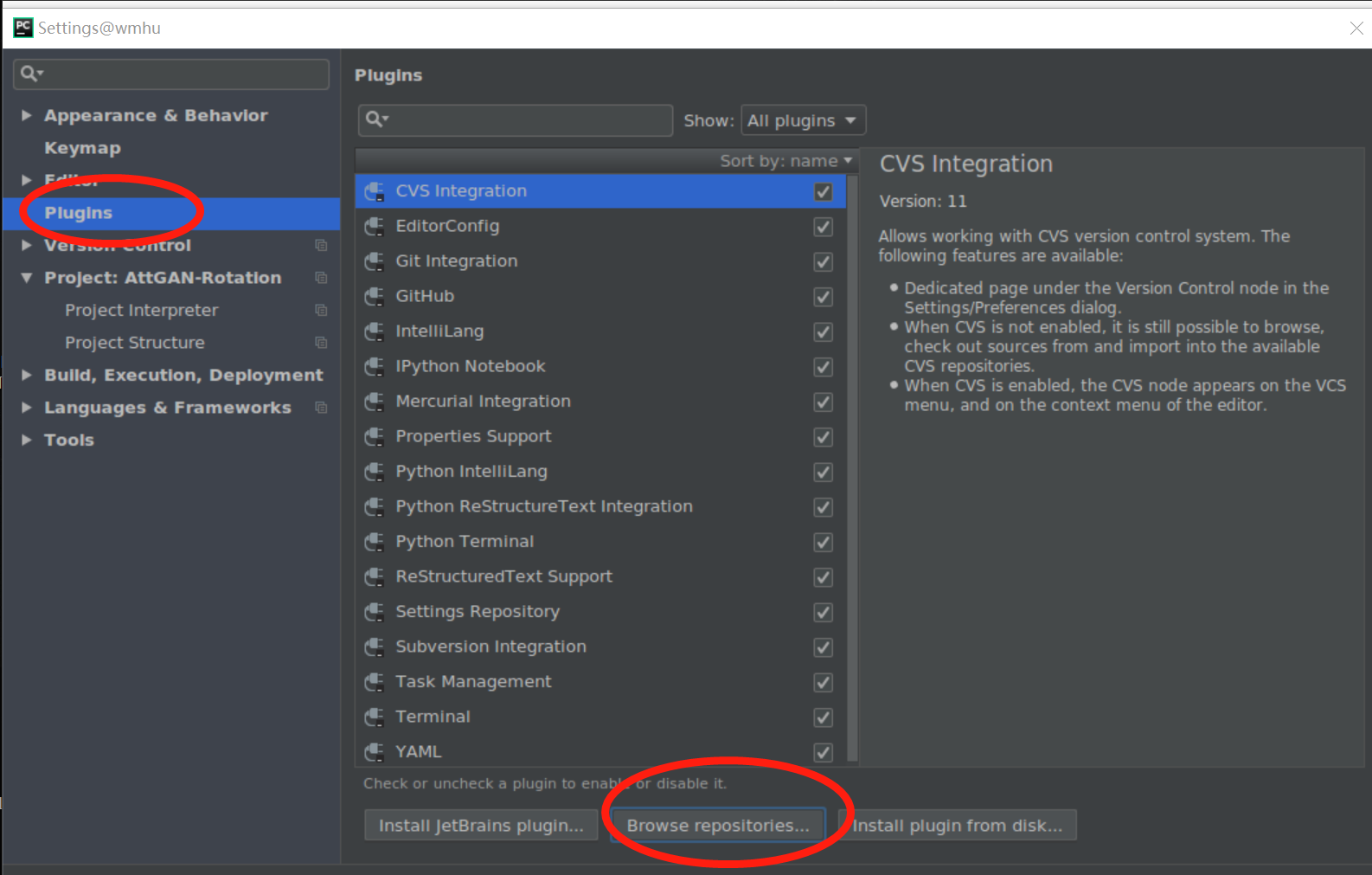Open the Show All plugins dropdown
The height and width of the screenshot is (875, 1372).
pyautogui.click(x=803, y=120)
